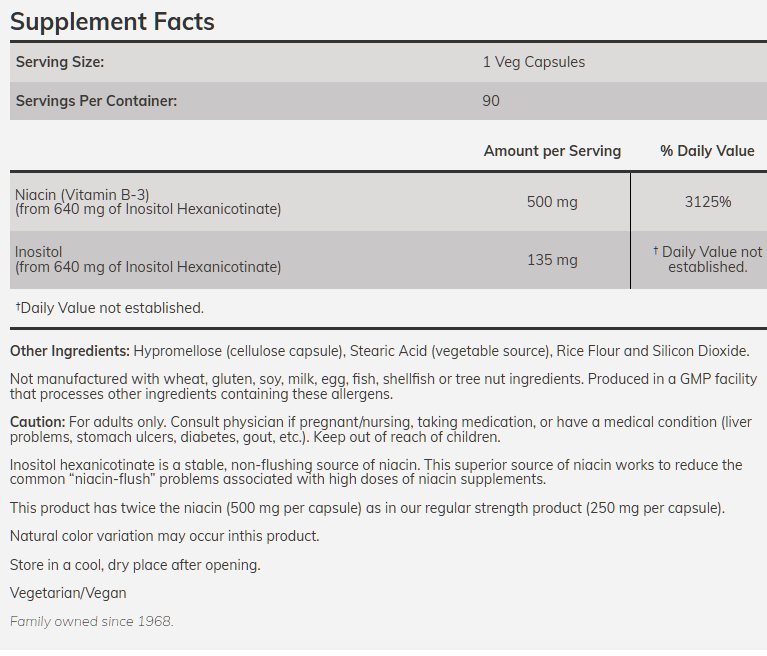Click the 3125% daily value cell
Viewport: 767px width, 656px height.
tap(707, 202)
